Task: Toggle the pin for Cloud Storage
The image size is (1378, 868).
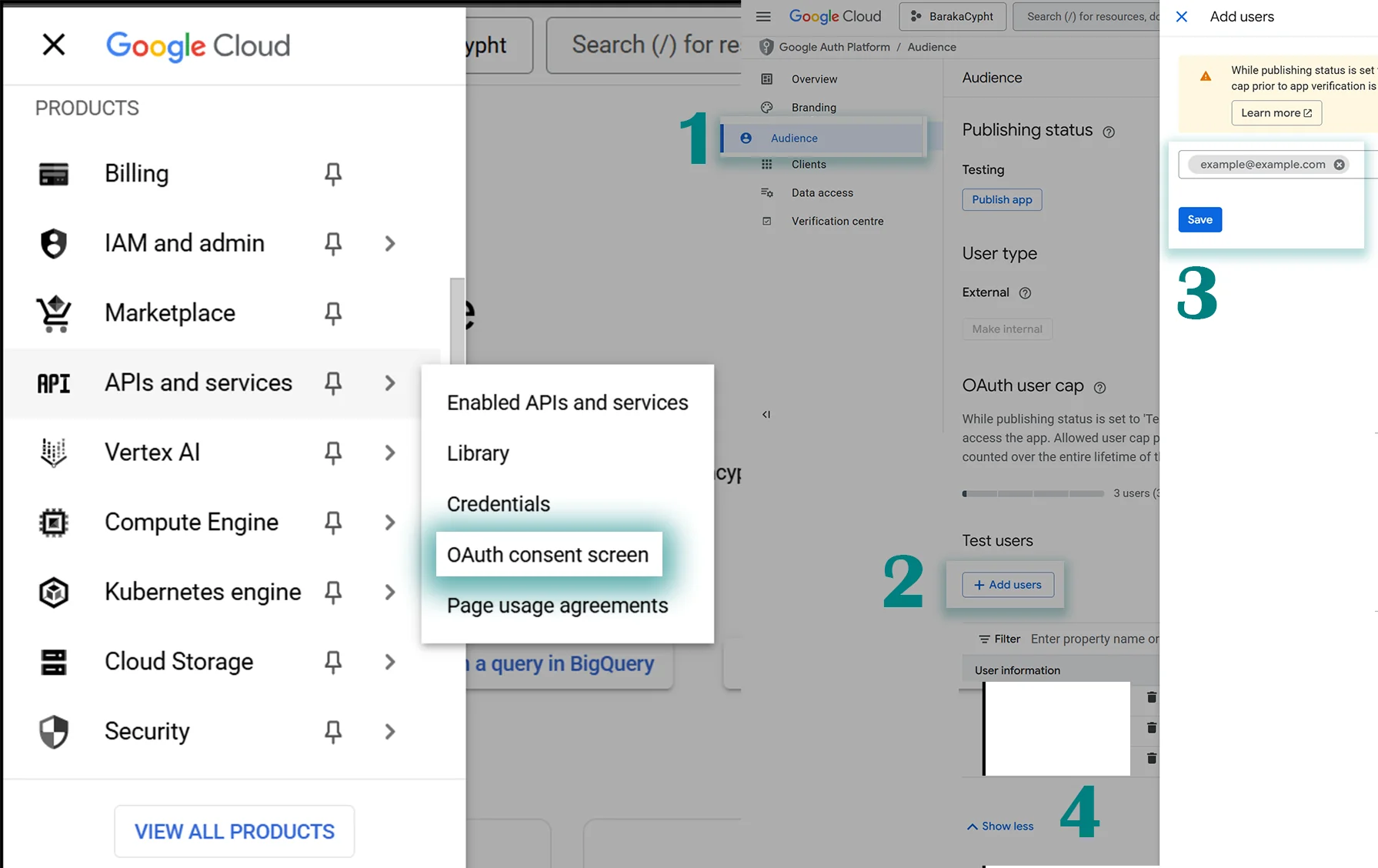Action: coord(333,662)
